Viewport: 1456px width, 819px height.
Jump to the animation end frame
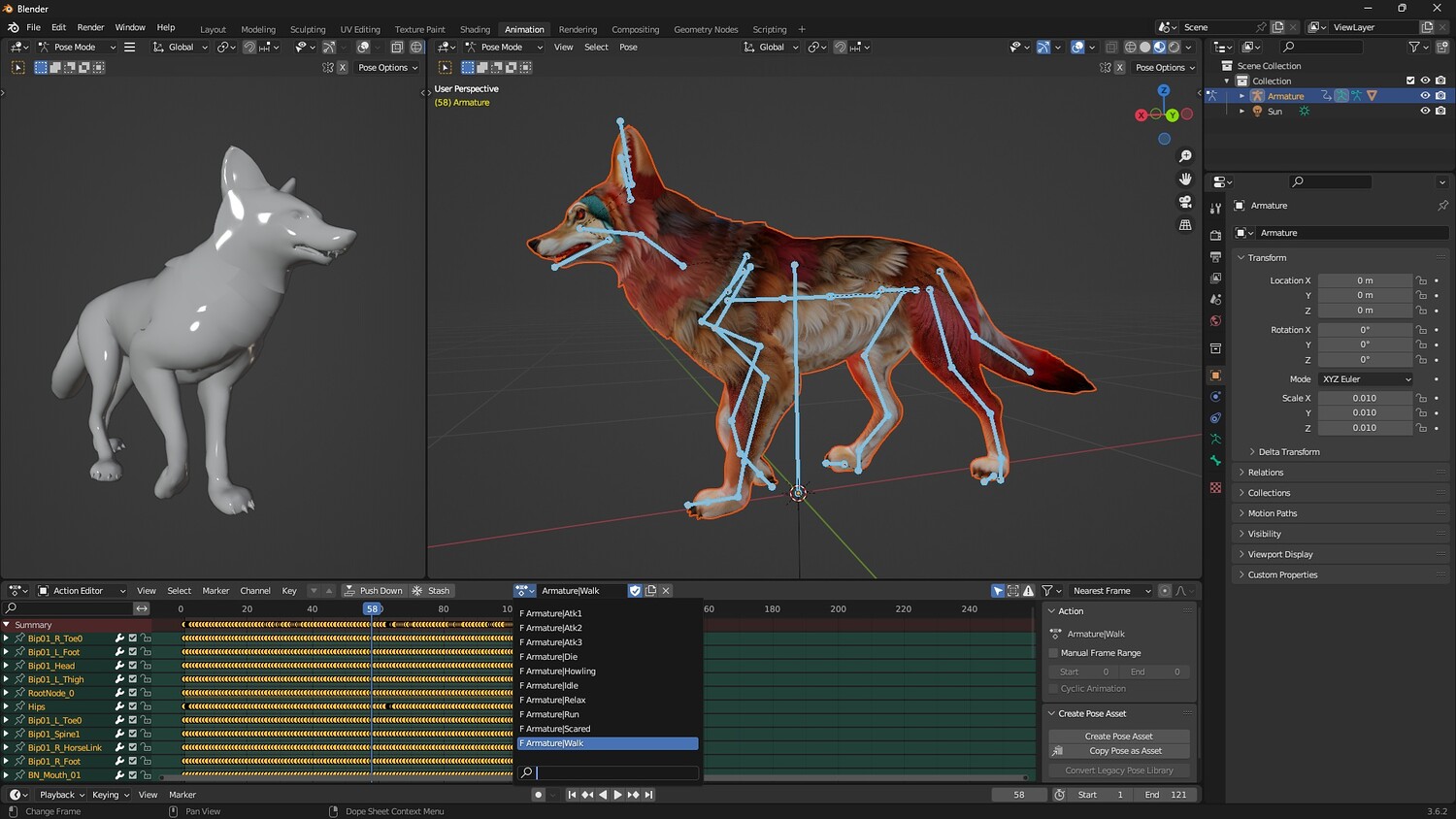coord(648,795)
